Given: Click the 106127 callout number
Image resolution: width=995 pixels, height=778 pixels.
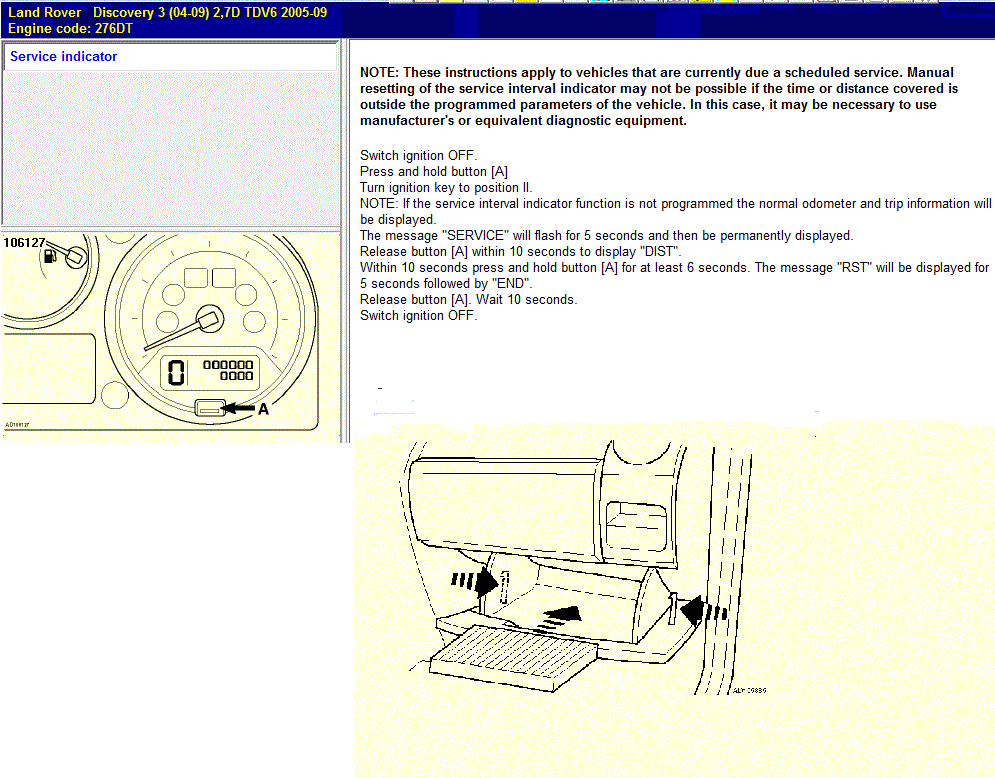Looking at the screenshot, I should 23,243.
